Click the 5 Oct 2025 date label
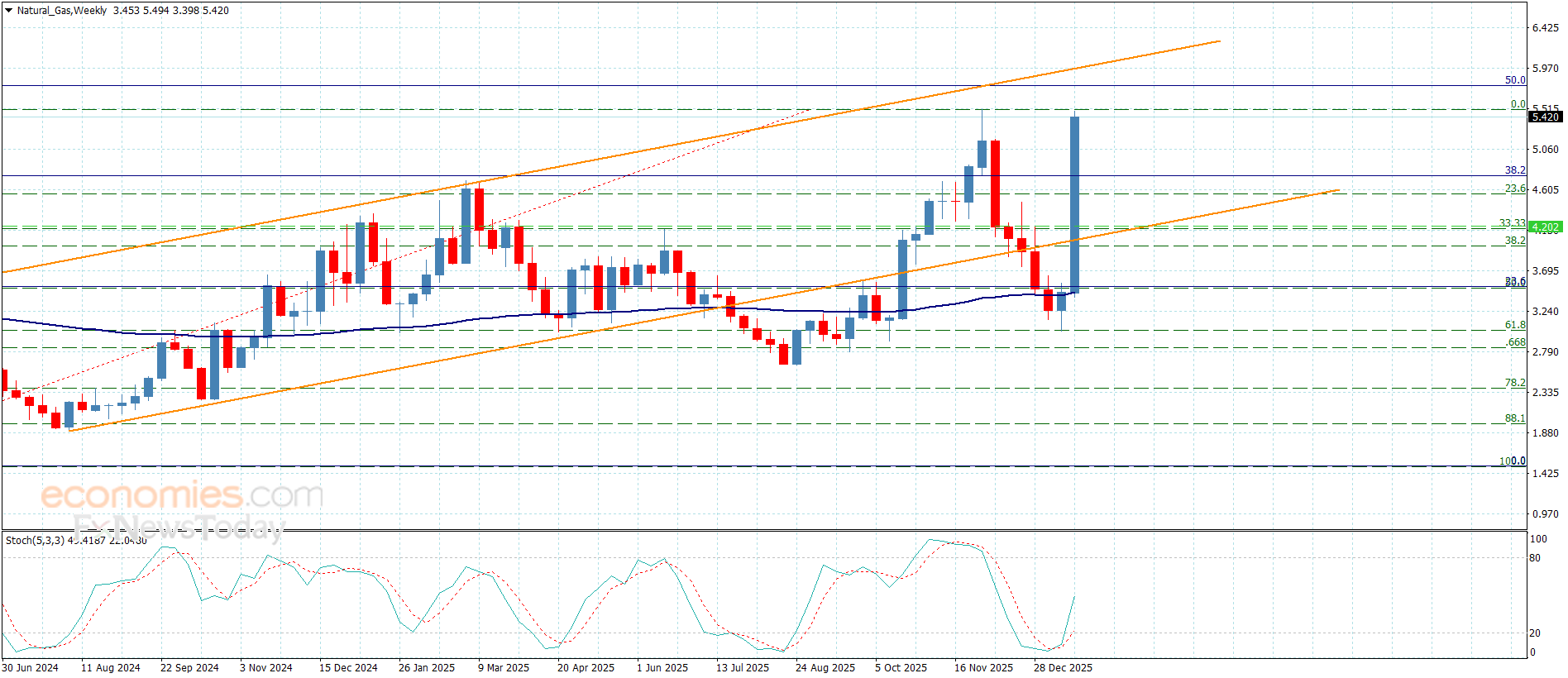 pyautogui.click(x=901, y=668)
